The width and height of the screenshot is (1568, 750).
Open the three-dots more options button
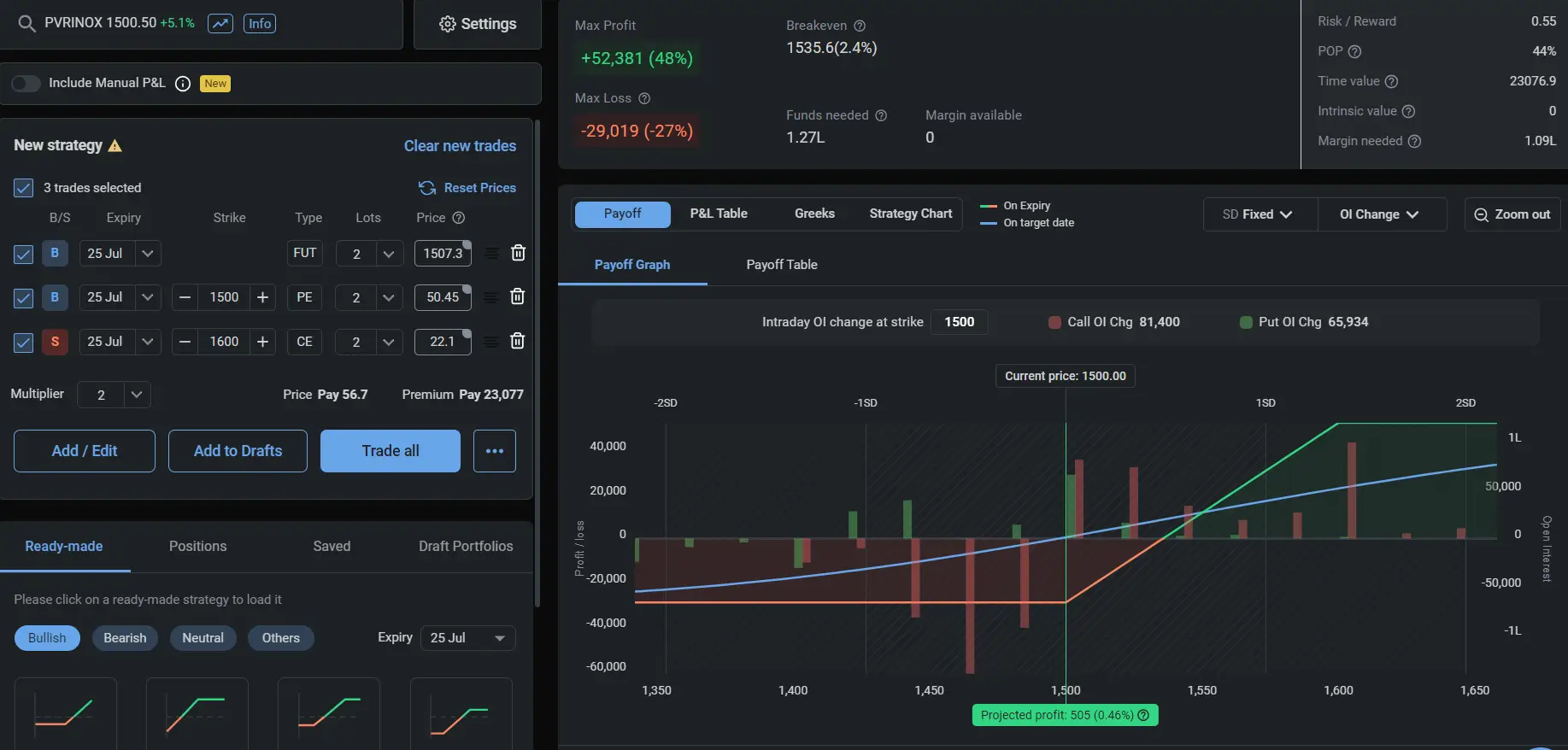click(495, 450)
